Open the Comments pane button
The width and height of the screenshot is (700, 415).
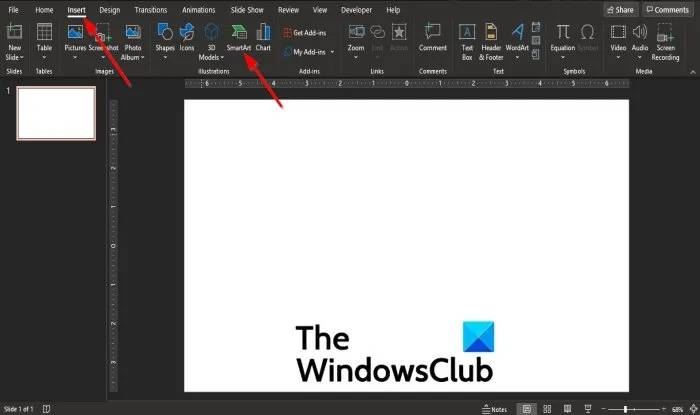668,10
